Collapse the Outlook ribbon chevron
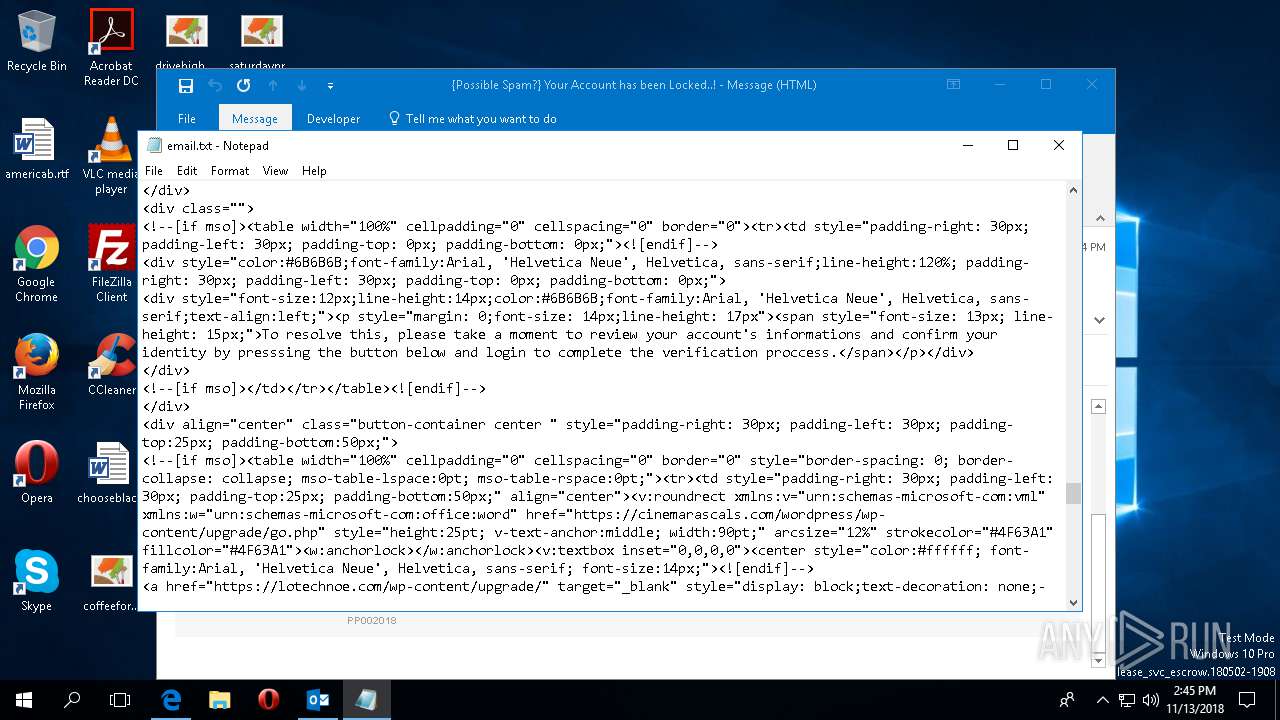The width and height of the screenshot is (1280, 720). 1098,219
